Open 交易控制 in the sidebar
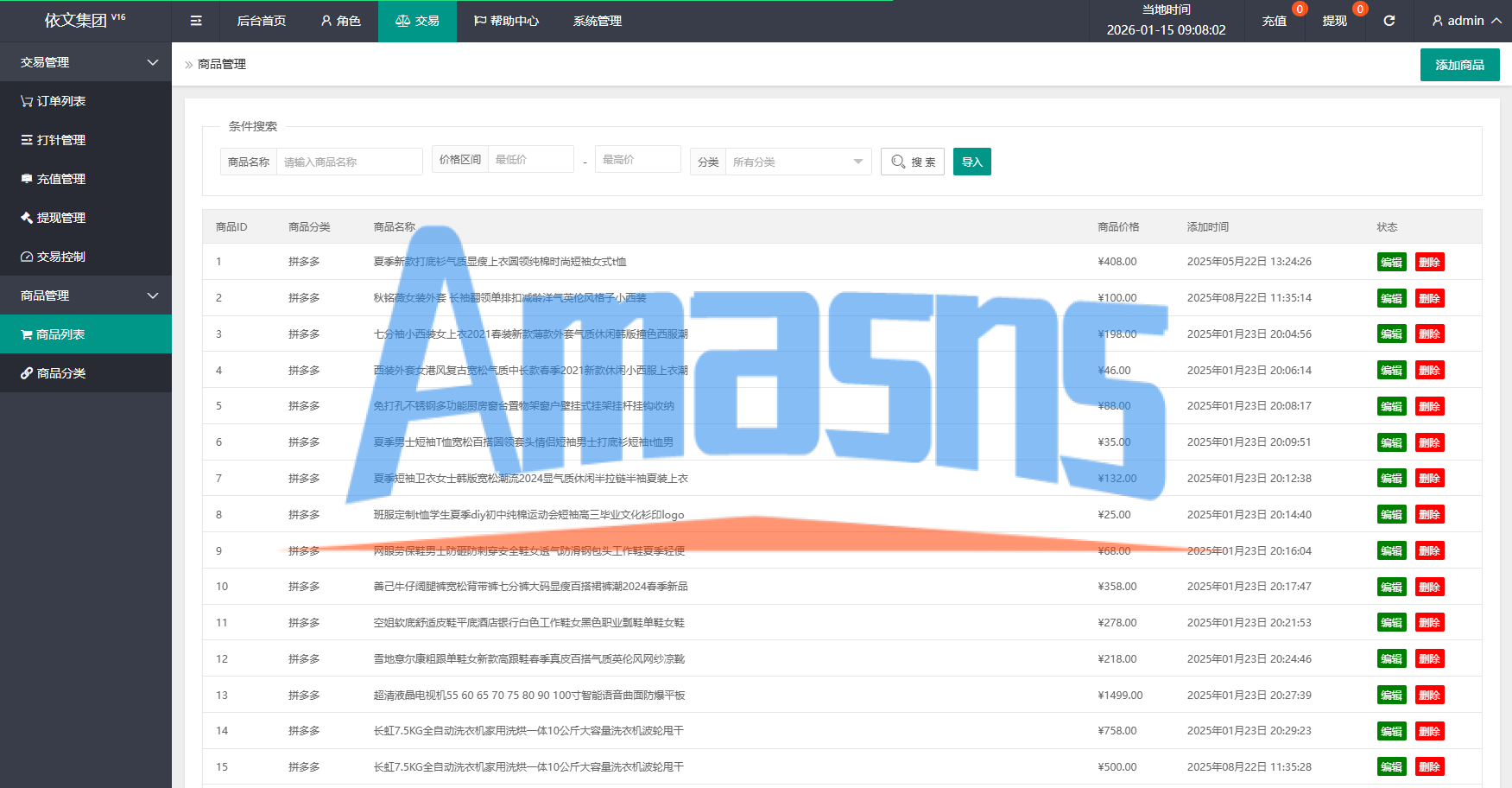This screenshot has width=1512, height=788. pyautogui.click(x=85, y=257)
